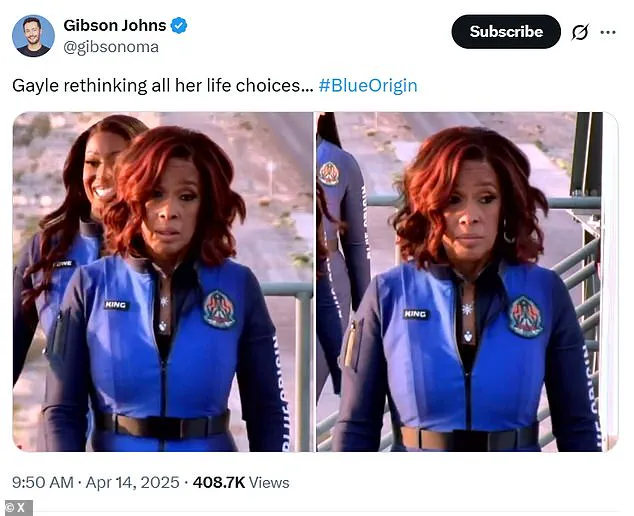Click the 9:50 AM timestamp

click(43, 482)
